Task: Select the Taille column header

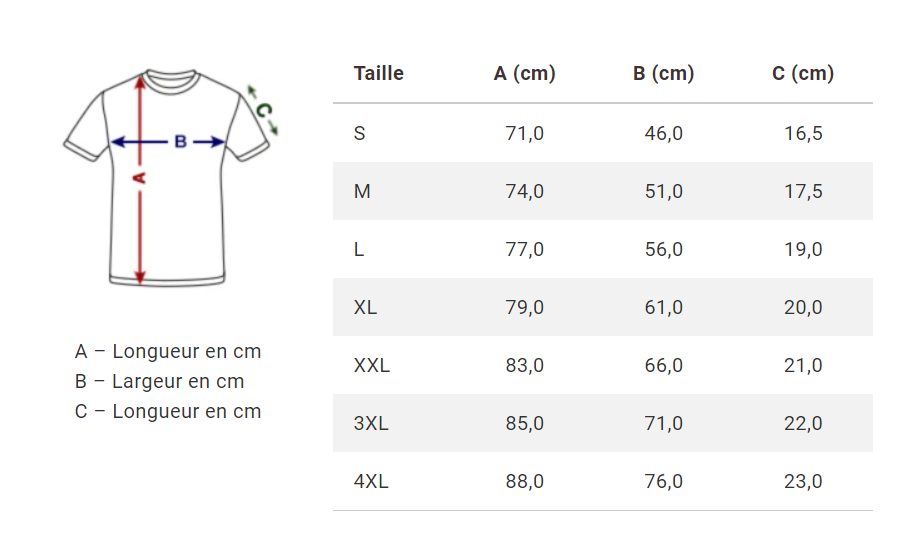Action: [379, 73]
